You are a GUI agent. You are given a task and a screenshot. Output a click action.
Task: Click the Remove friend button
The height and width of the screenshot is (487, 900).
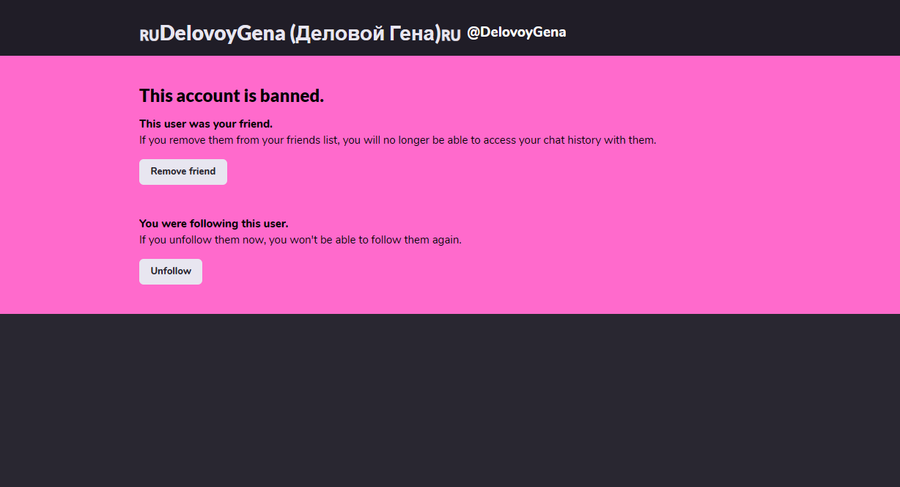(x=183, y=172)
